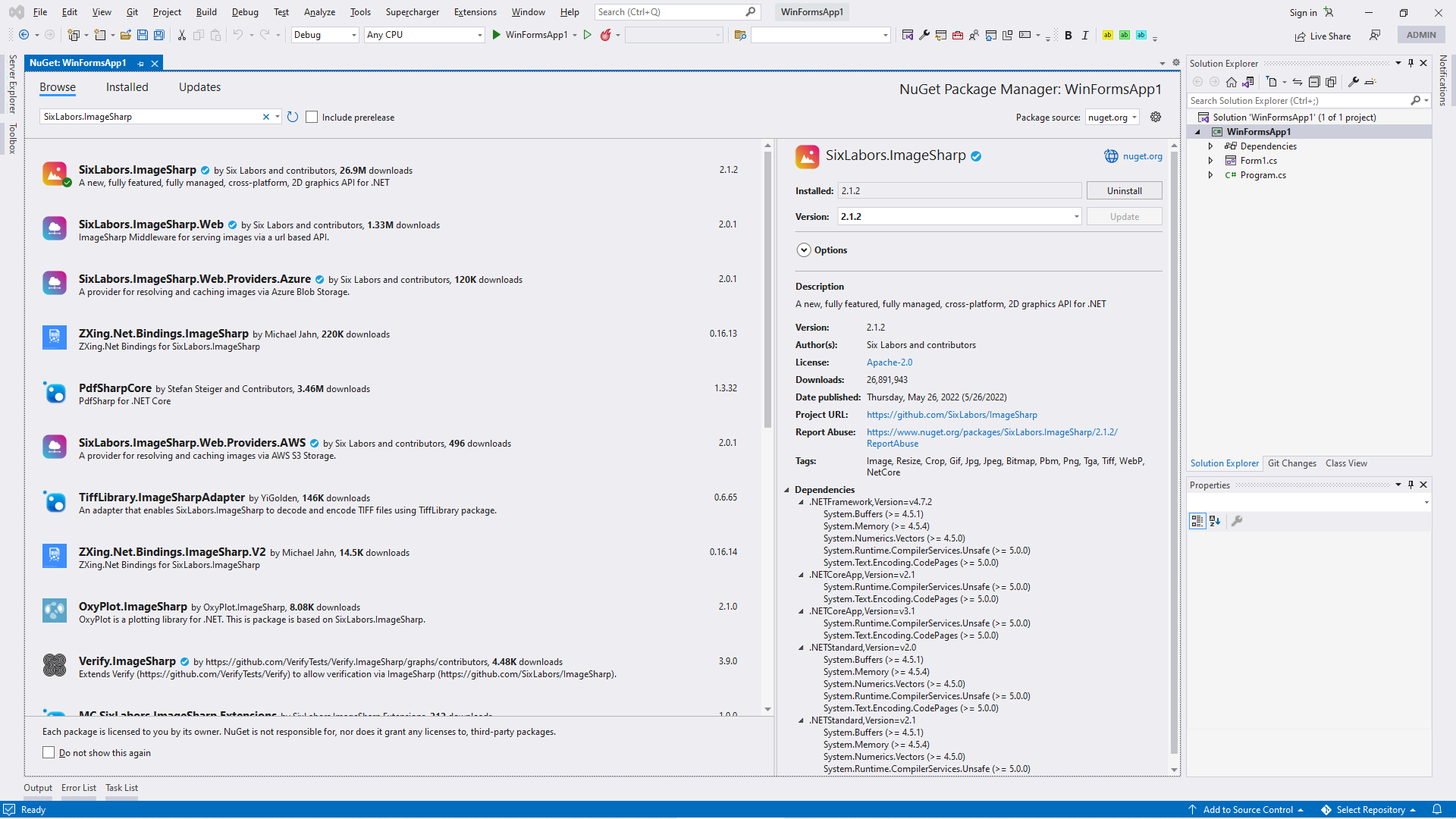Open the package Version dropdown
This screenshot has width=1456, height=819.
pyautogui.click(x=1075, y=217)
